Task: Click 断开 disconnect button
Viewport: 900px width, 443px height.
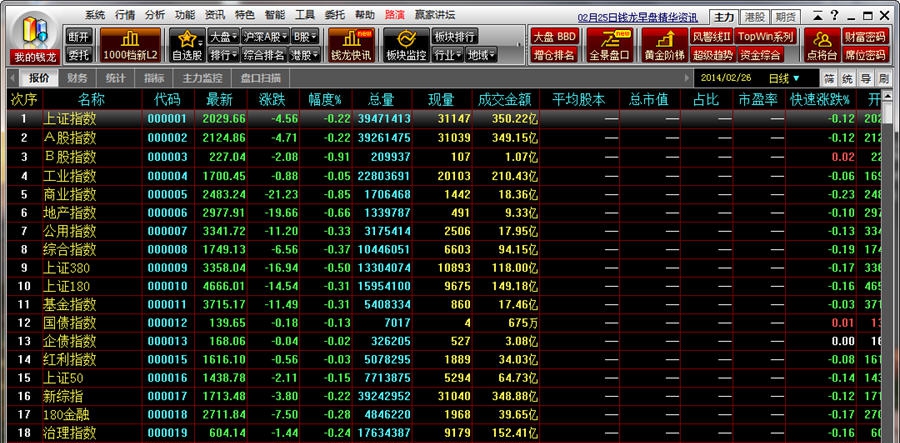Action: (x=79, y=37)
